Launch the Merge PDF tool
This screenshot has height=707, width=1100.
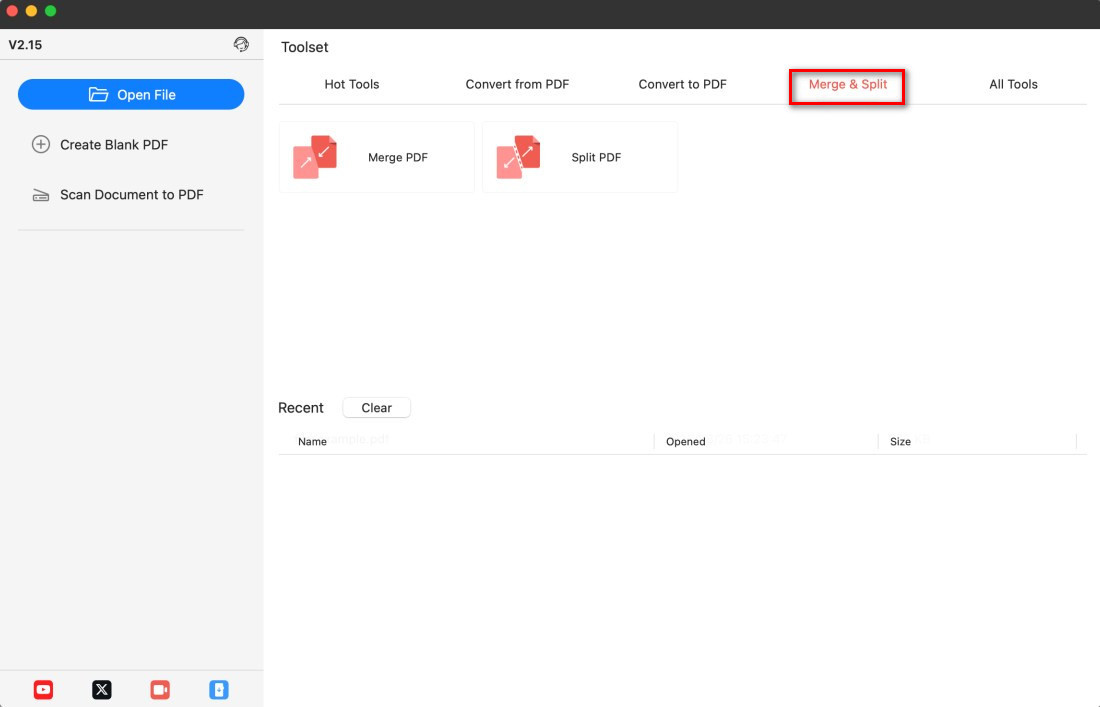point(376,158)
